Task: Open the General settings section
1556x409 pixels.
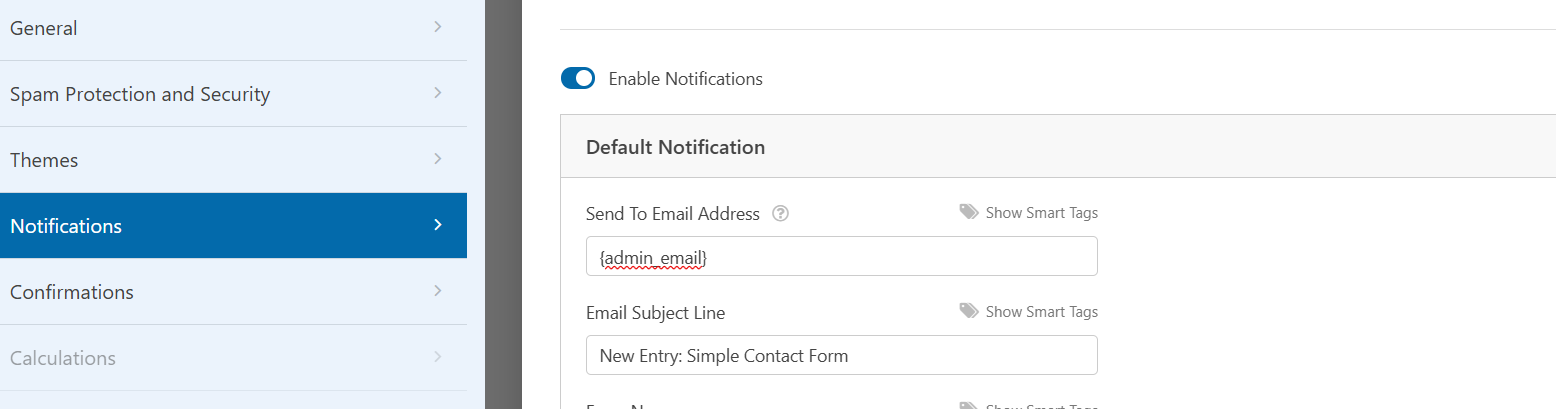Action: pos(233,28)
